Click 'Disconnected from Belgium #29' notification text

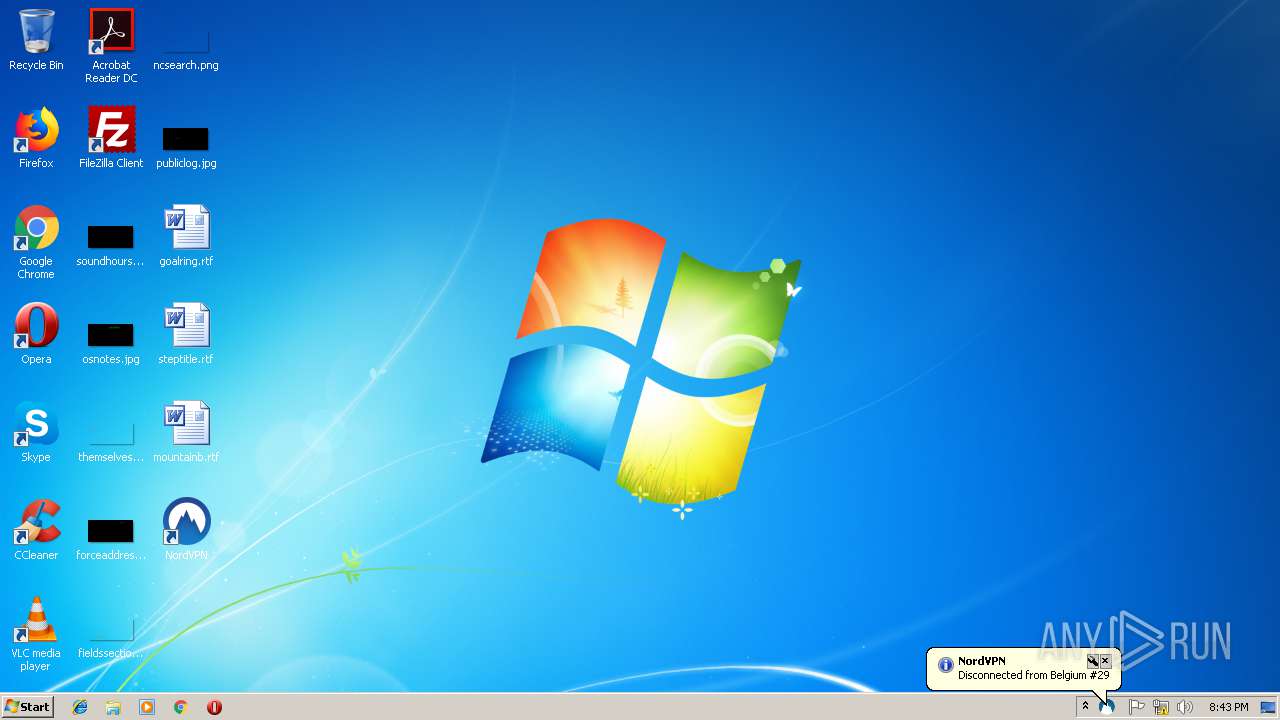coord(1033,675)
